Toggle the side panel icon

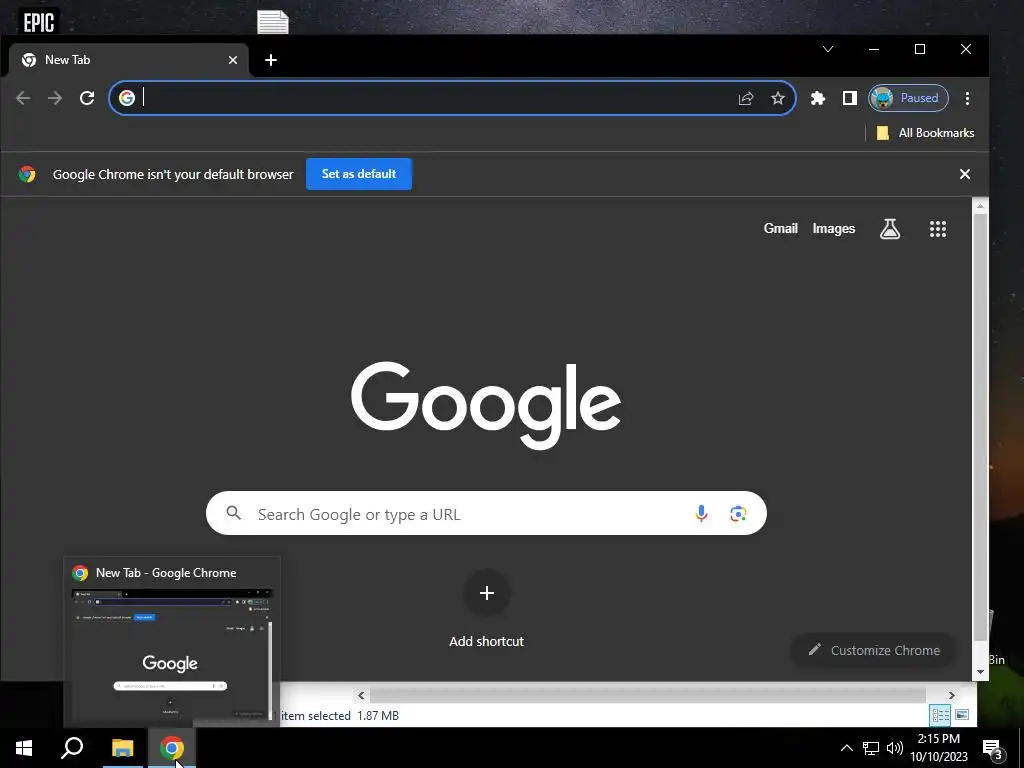coord(850,98)
